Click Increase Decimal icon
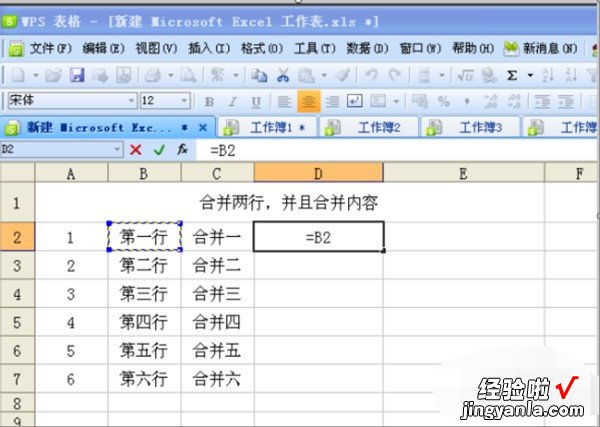The image size is (600, 427). click(x=490, y=102)
